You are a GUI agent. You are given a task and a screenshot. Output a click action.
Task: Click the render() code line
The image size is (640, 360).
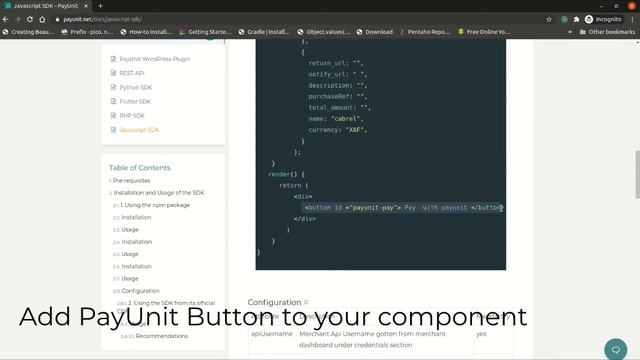click(286, 174)
